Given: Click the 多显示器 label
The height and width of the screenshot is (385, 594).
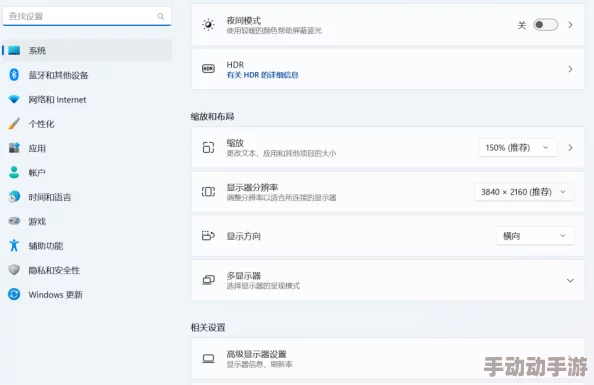Looking at the screenshot, I should pyautogui.click(x=244, y=275).
